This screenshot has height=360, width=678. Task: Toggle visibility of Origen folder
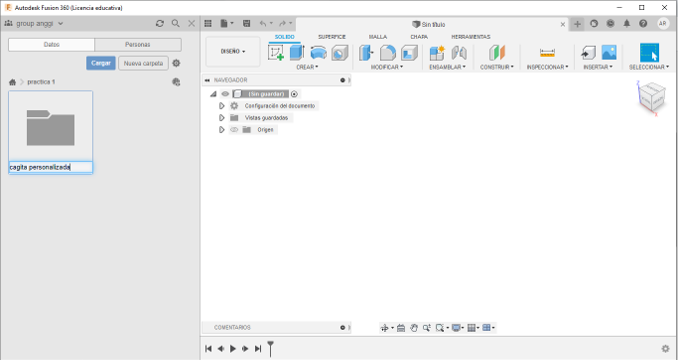coord(234,130)
